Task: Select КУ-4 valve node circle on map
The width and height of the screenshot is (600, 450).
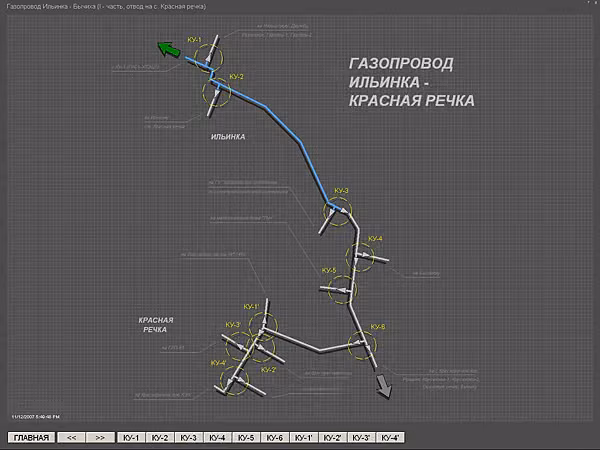Action: click(x=360, y=258)
